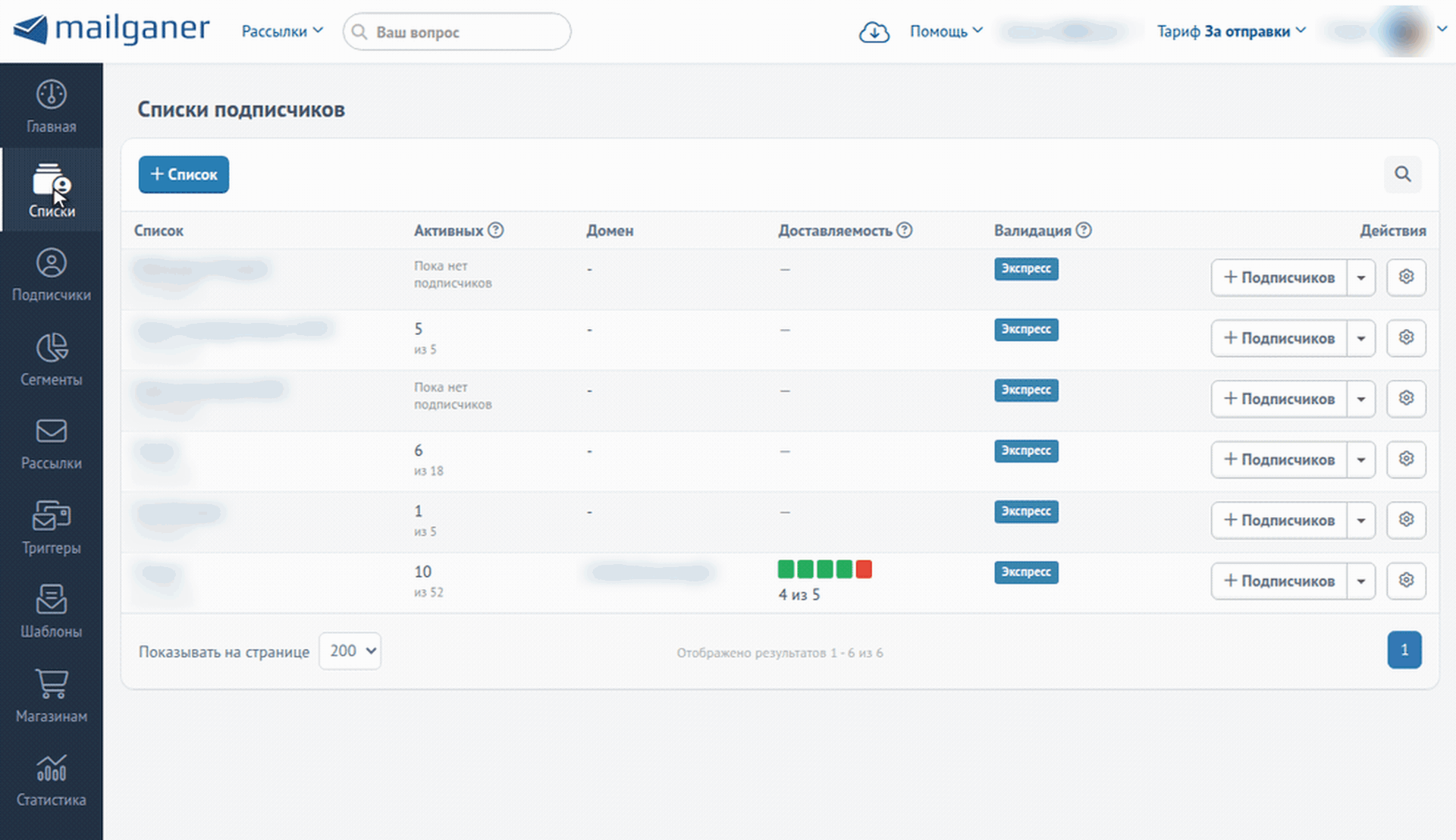This screenshot has width=1456, height=840.
Task: Focus the Ваш вопрос search field
Action: pos(457,32)
